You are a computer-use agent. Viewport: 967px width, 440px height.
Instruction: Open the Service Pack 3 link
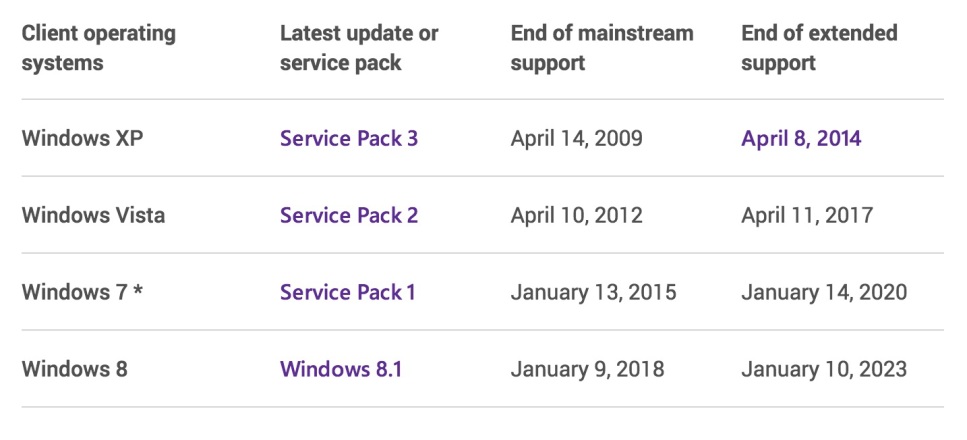pyautogui.click(x=348, y=138)
